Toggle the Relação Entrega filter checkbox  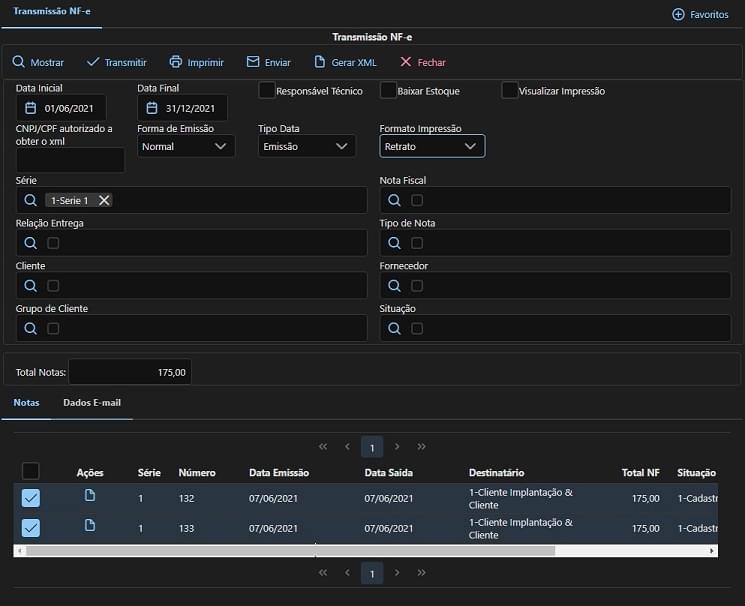(x=53, y=243)
